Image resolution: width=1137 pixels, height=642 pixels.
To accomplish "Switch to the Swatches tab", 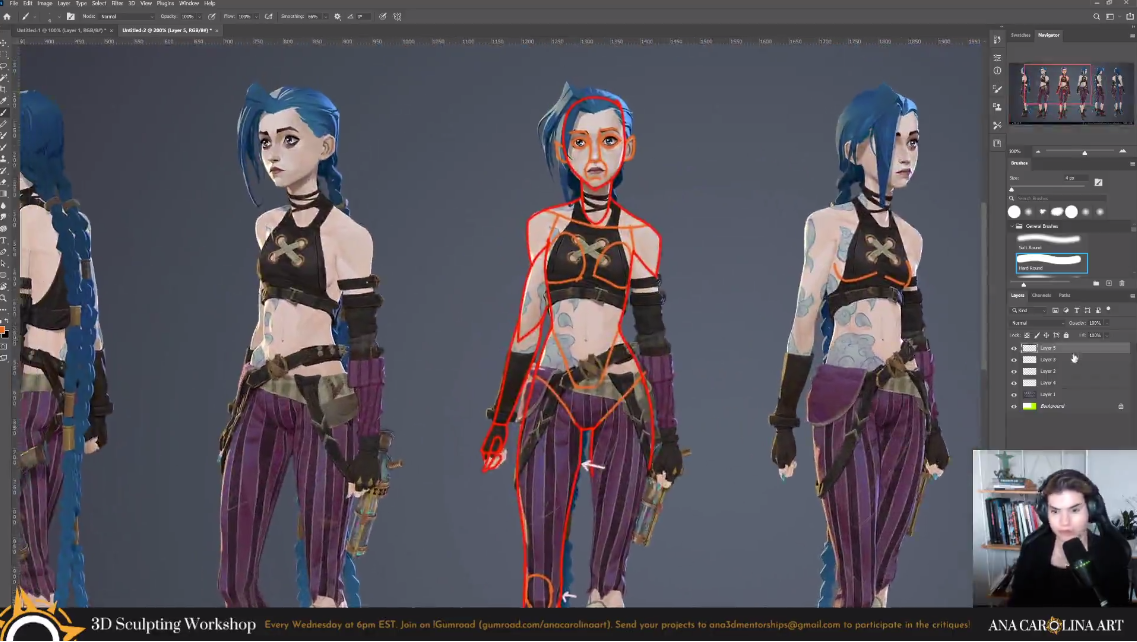I will [1021, 35].
